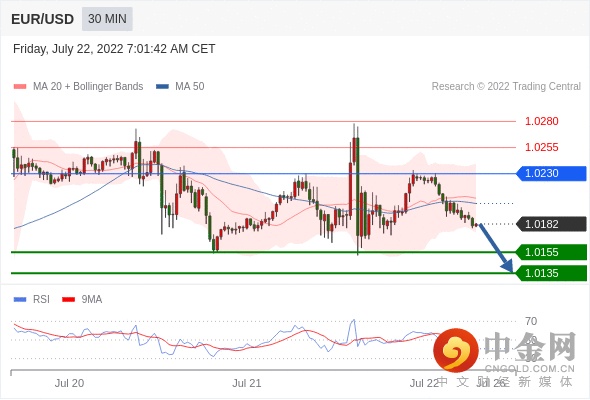Click the 1.0280 resistance level label
This screenshot has width=590, height=400.
coord(541,121)
